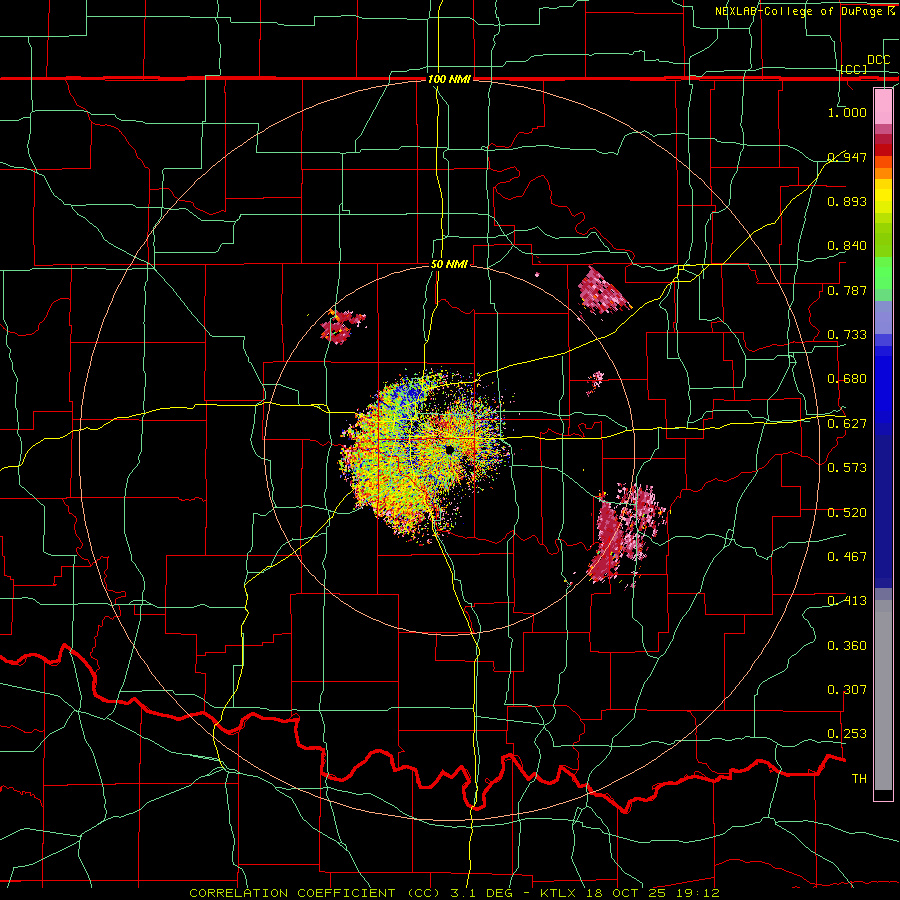Click the magenta echo northeast near 50 NMI ring

[602, 293]
